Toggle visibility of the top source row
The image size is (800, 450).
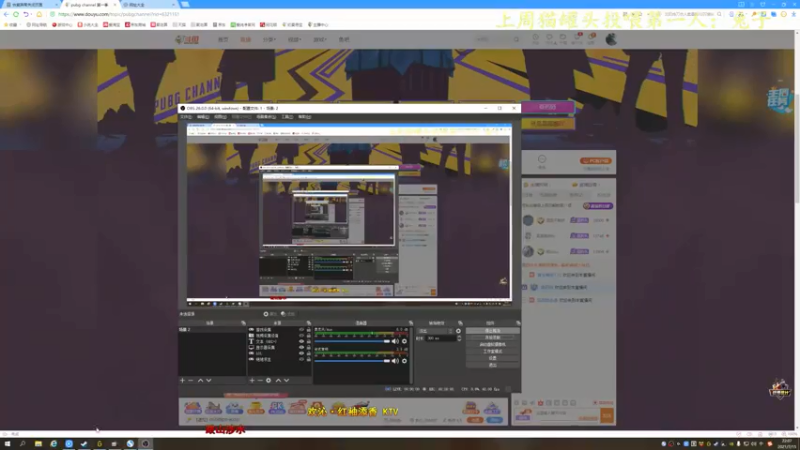301,330
